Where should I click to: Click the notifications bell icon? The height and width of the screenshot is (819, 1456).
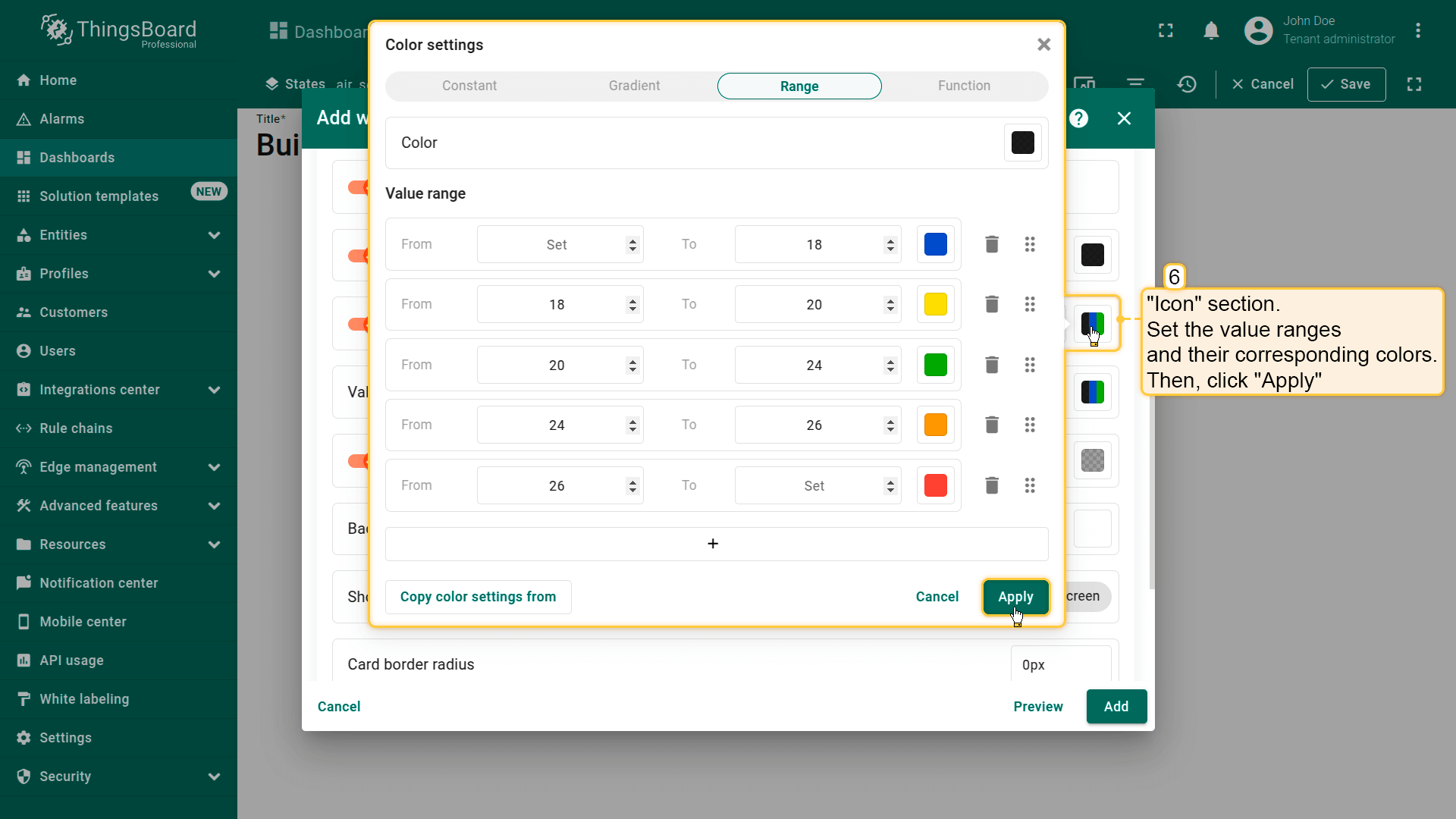[1211, 31]
